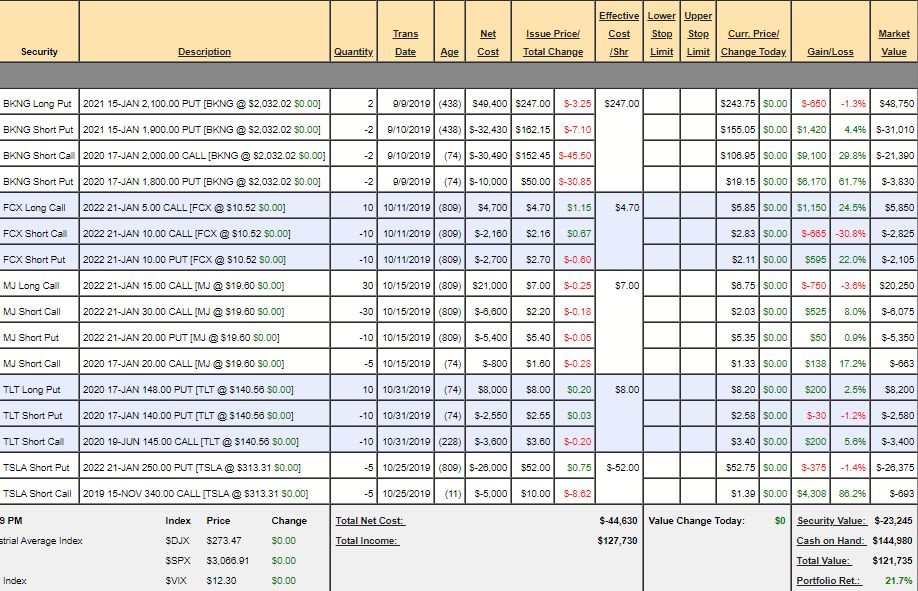Click the Net Cost column header
The image size is (918, 591).
click(x=488, y=43)
